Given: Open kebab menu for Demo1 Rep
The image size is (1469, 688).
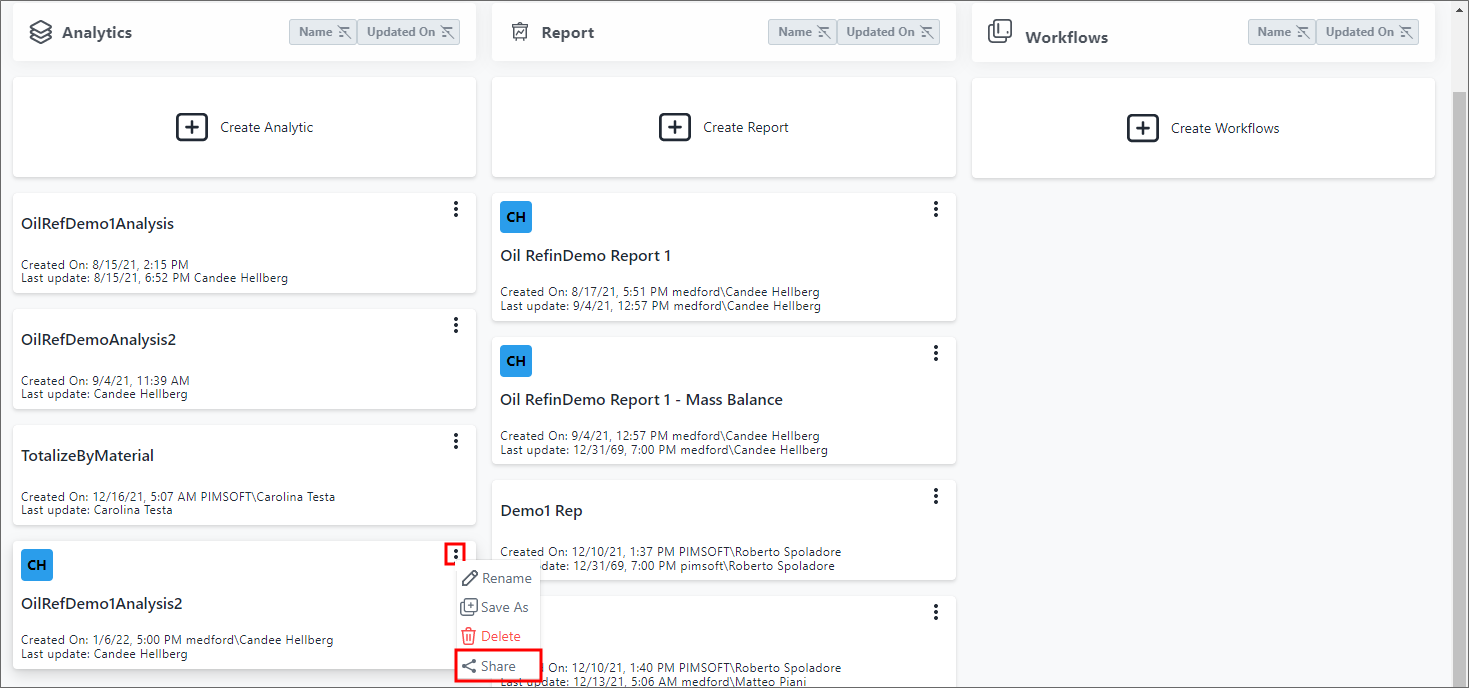Looking at the screenshot, I should [x=936, y=496].
